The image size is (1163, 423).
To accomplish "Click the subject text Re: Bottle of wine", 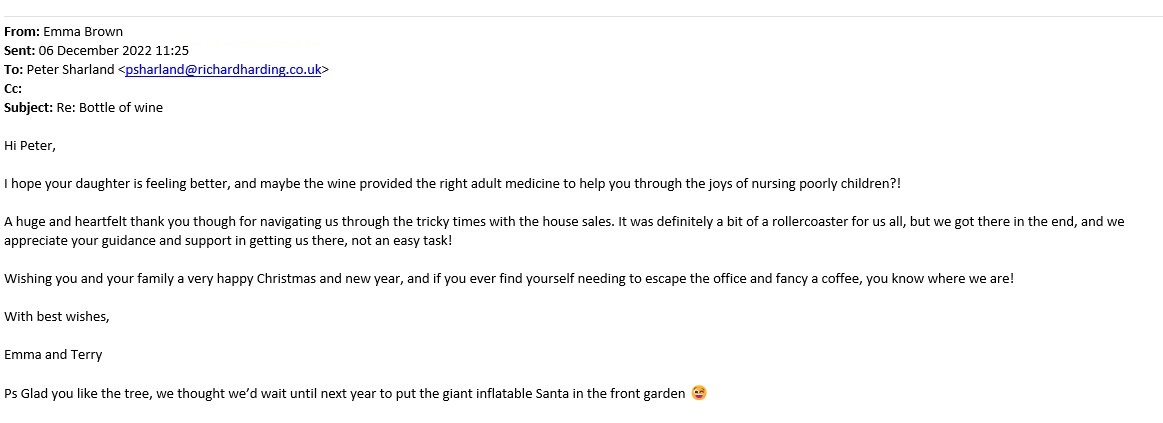I will tap(109, 108).
